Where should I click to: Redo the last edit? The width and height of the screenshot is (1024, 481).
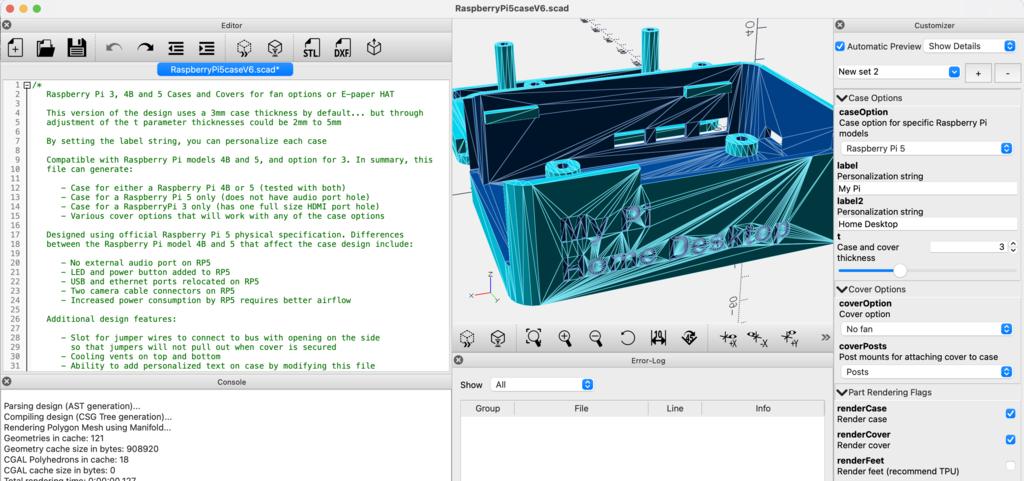(x=145, y=48)
